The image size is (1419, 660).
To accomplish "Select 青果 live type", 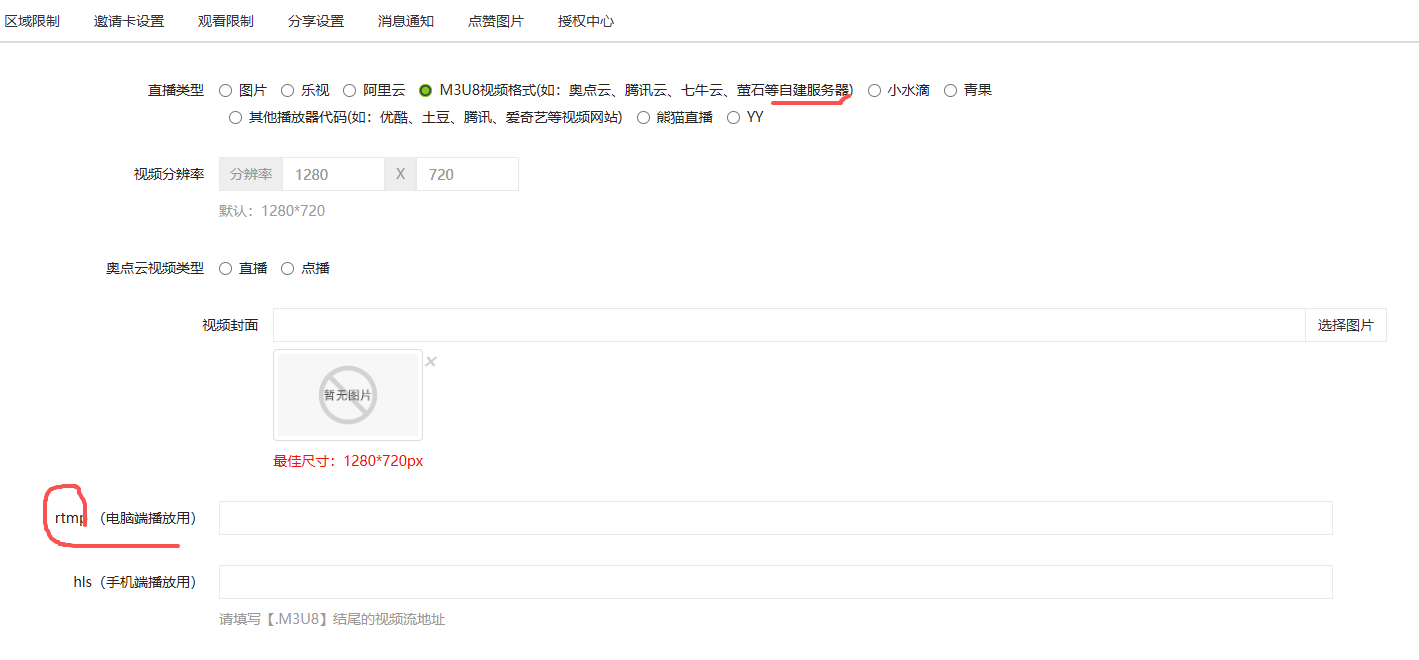I will (x=951, y=91).
